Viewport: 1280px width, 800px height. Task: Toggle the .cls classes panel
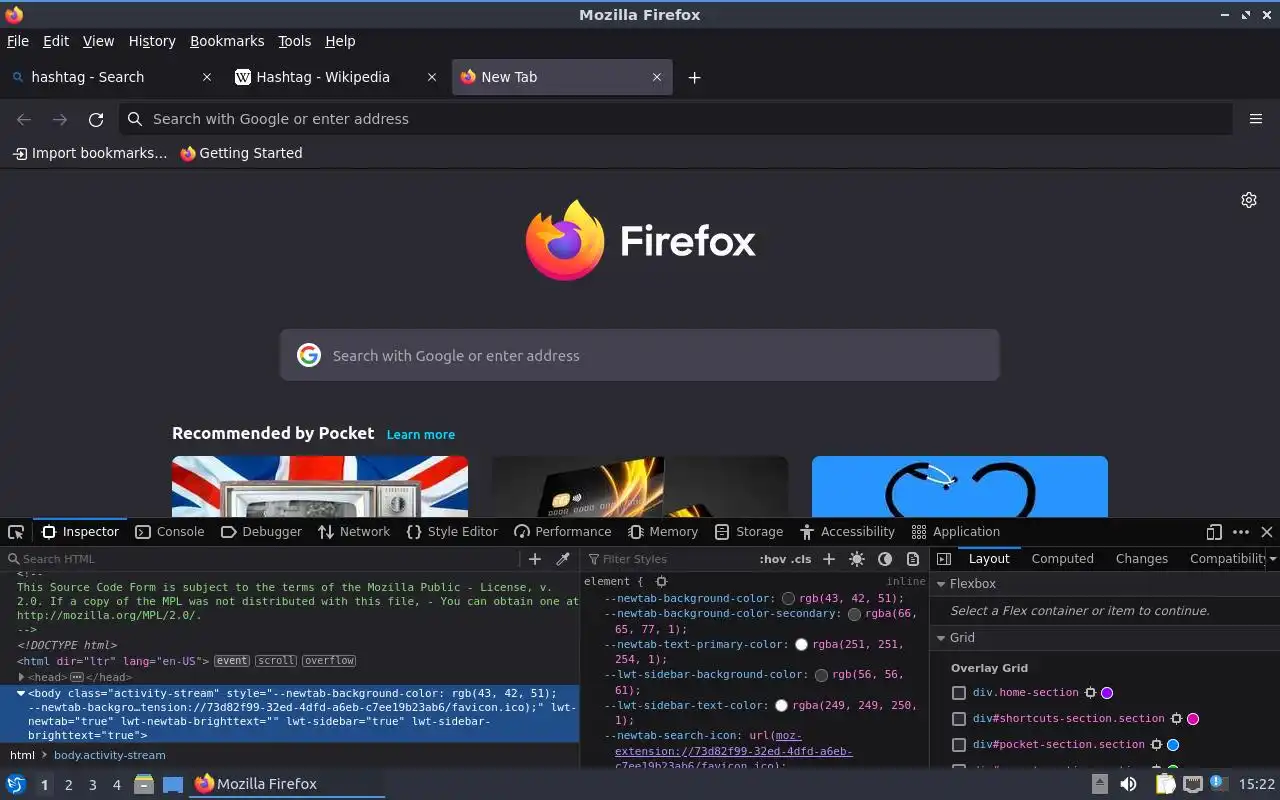(801, 559)
